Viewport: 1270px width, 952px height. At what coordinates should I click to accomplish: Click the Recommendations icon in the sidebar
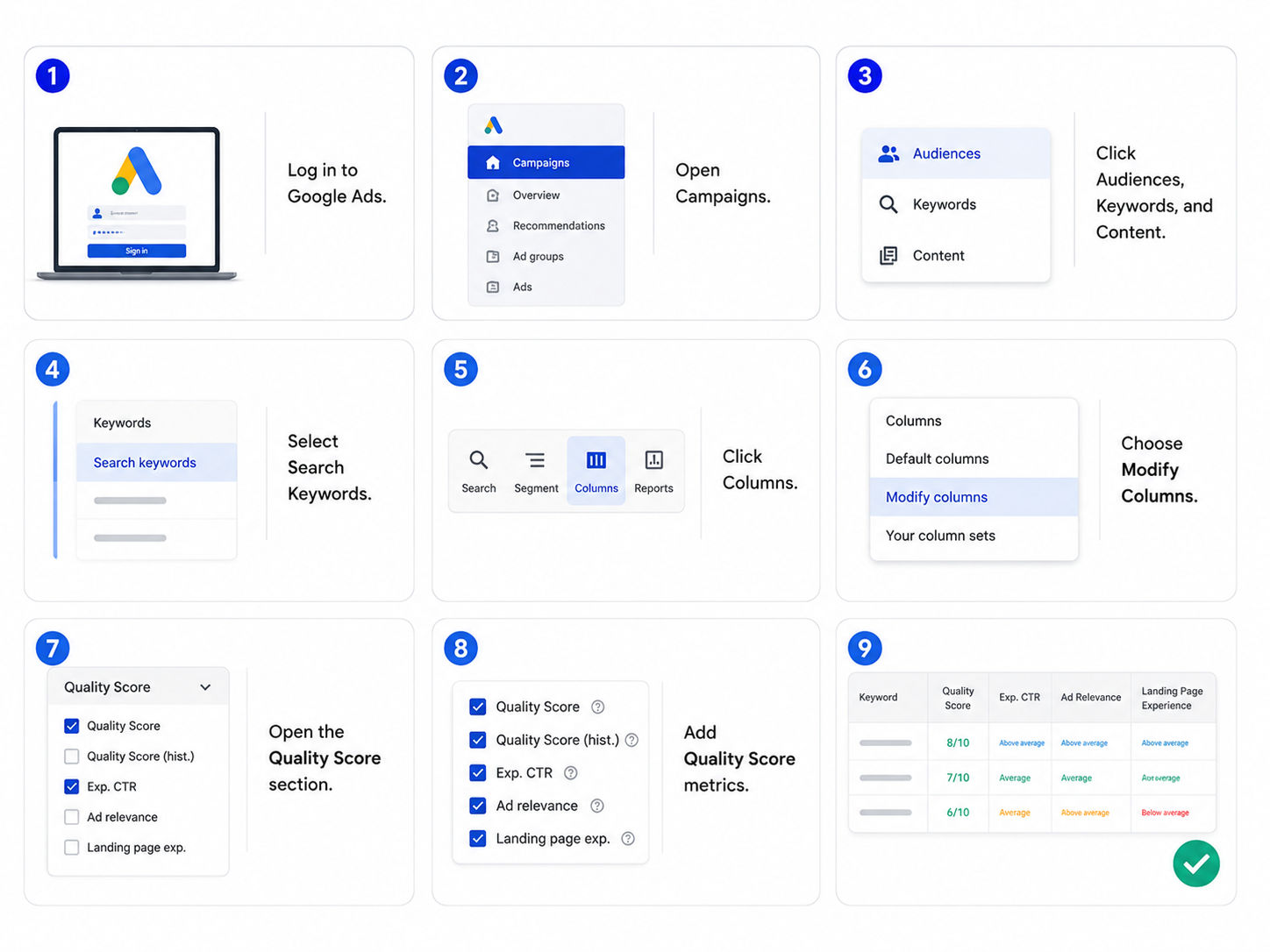[493, 226]
